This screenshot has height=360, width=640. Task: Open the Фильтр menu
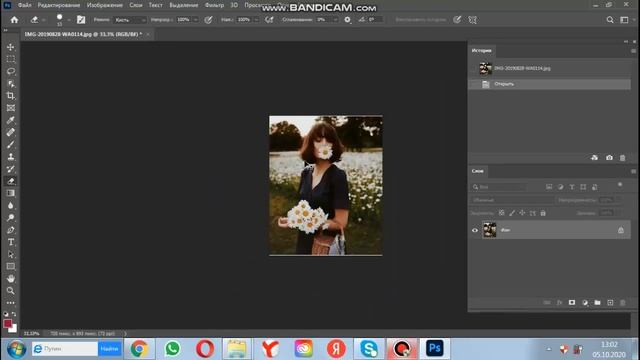[214, 5]
